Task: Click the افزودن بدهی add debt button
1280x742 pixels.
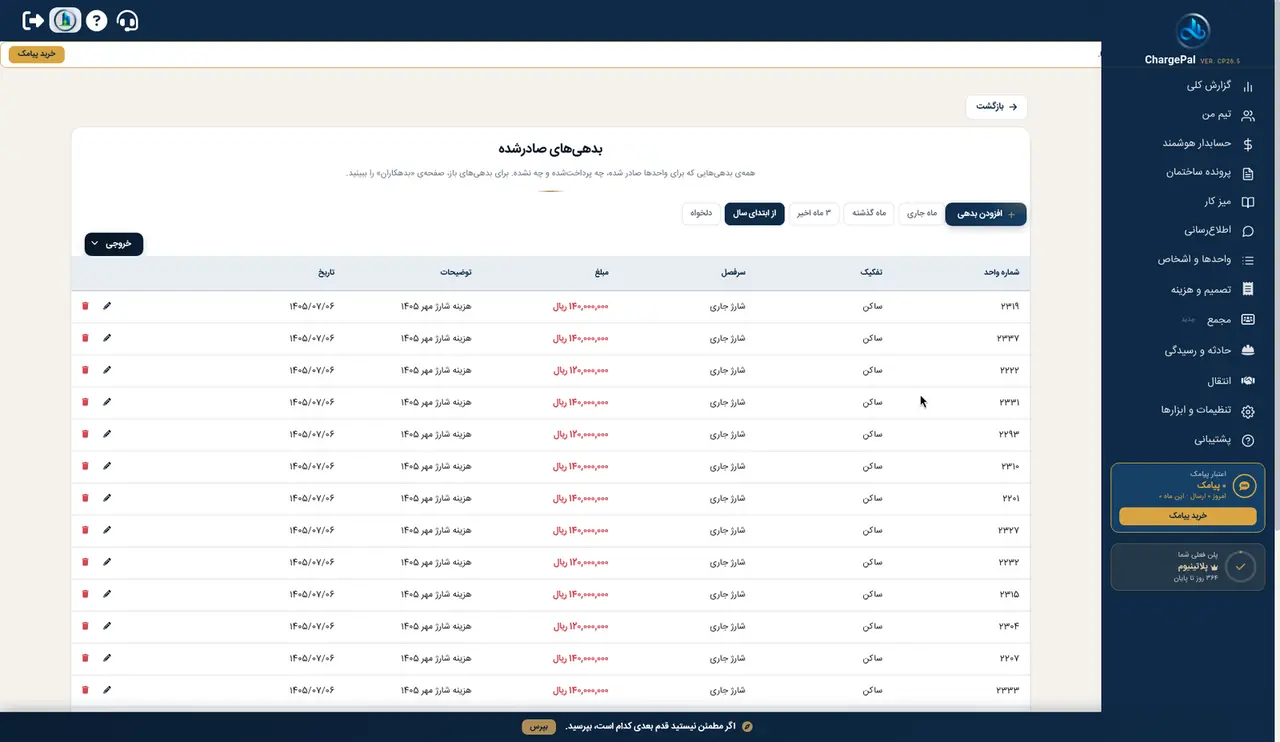Action: [x=986, y=214]
